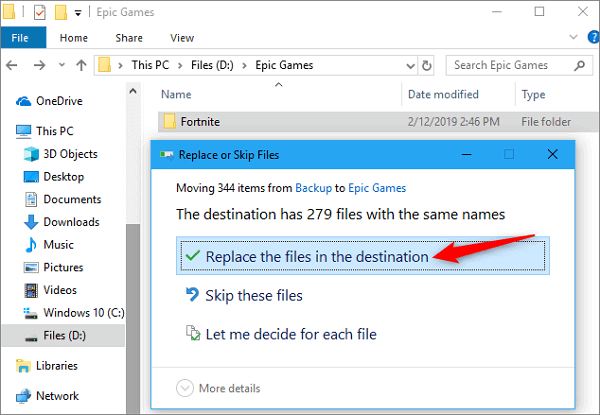The width and height of the screenshot is (600, 415).
Task: Open the recent locations dropdown arrow
Action: pos(58,66)
